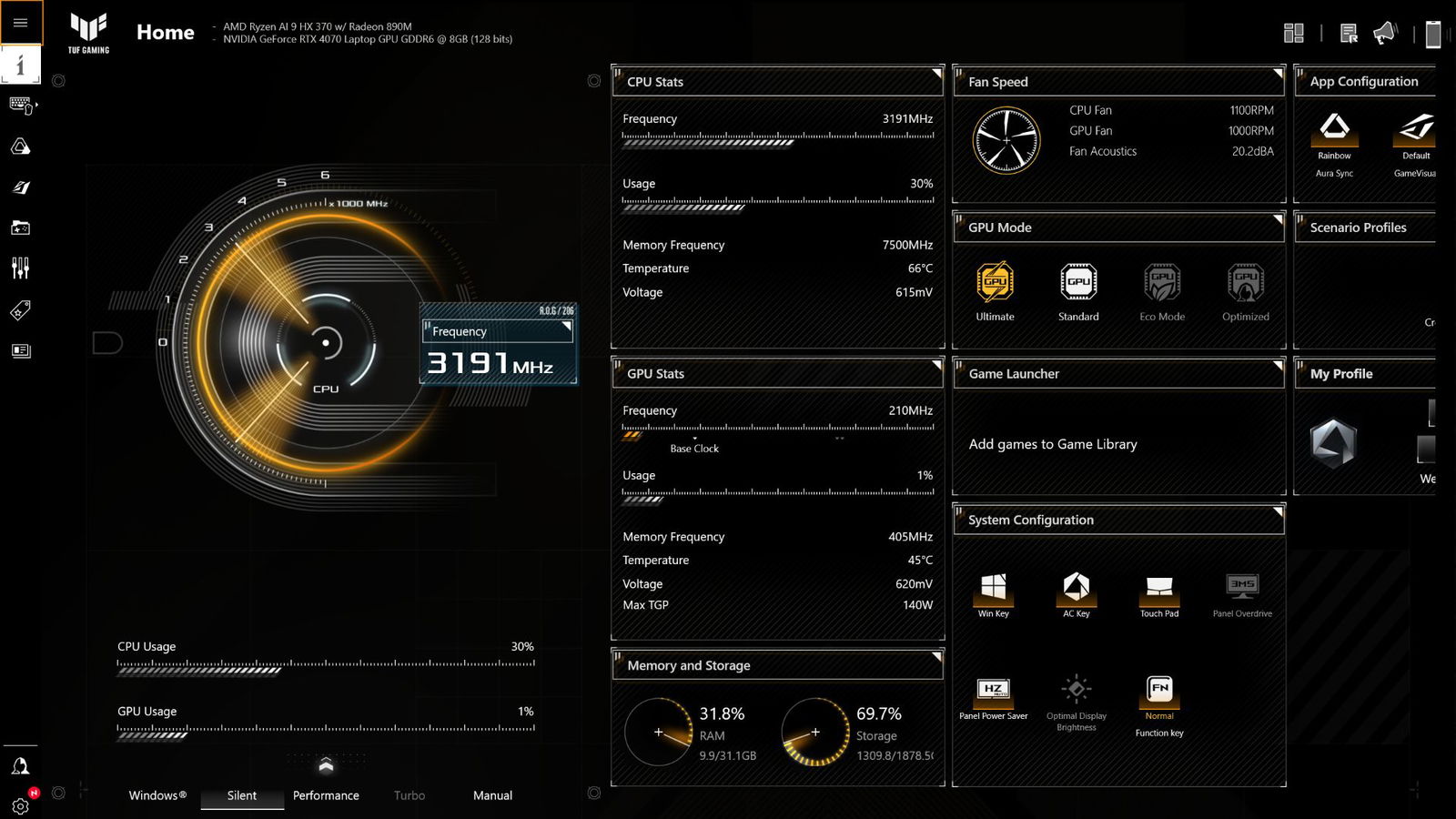1456x819 pixels.
Task: Toggle Panel Overdrive
Action: (x=1242, y=594)
